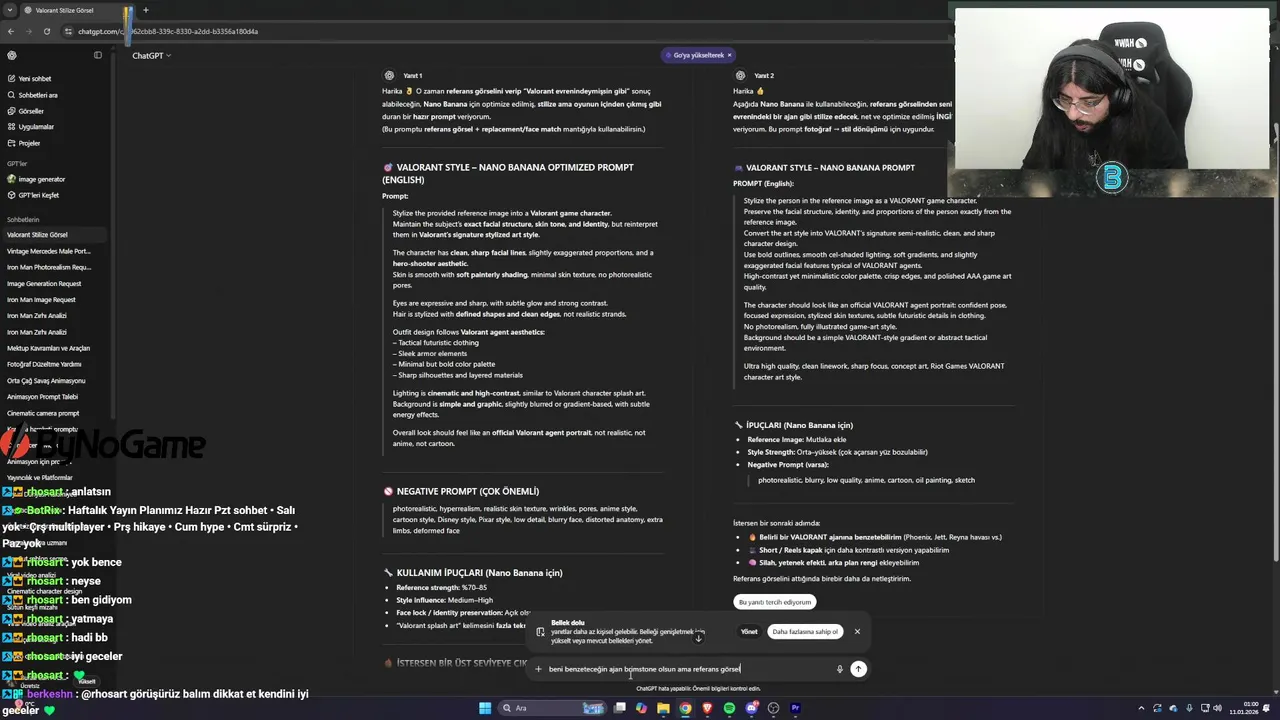
Task: Go forward in the browser
Action: 29,31
